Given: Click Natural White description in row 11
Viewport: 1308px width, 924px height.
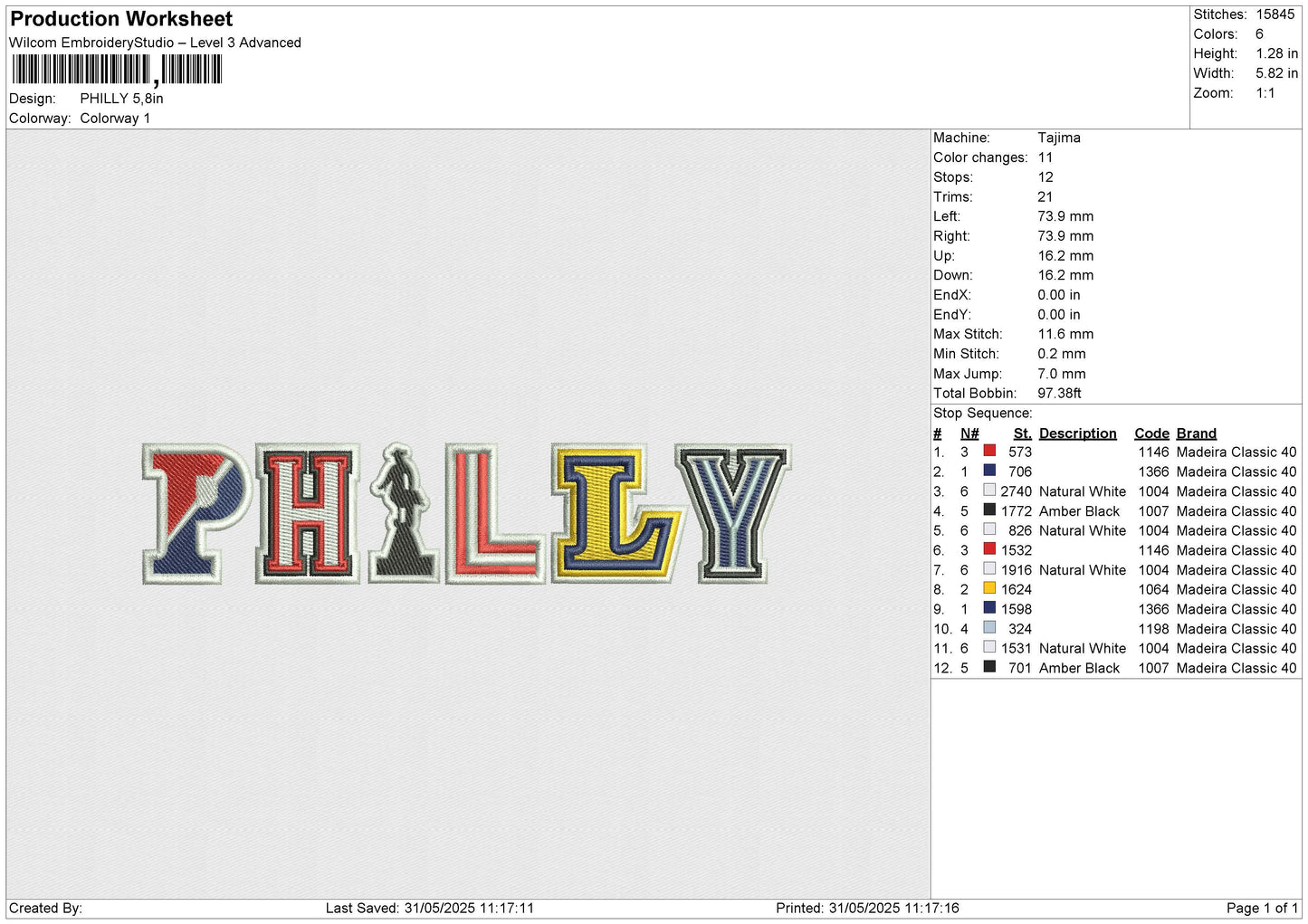Looking at the screenshot, I should tap(1083, 648).
